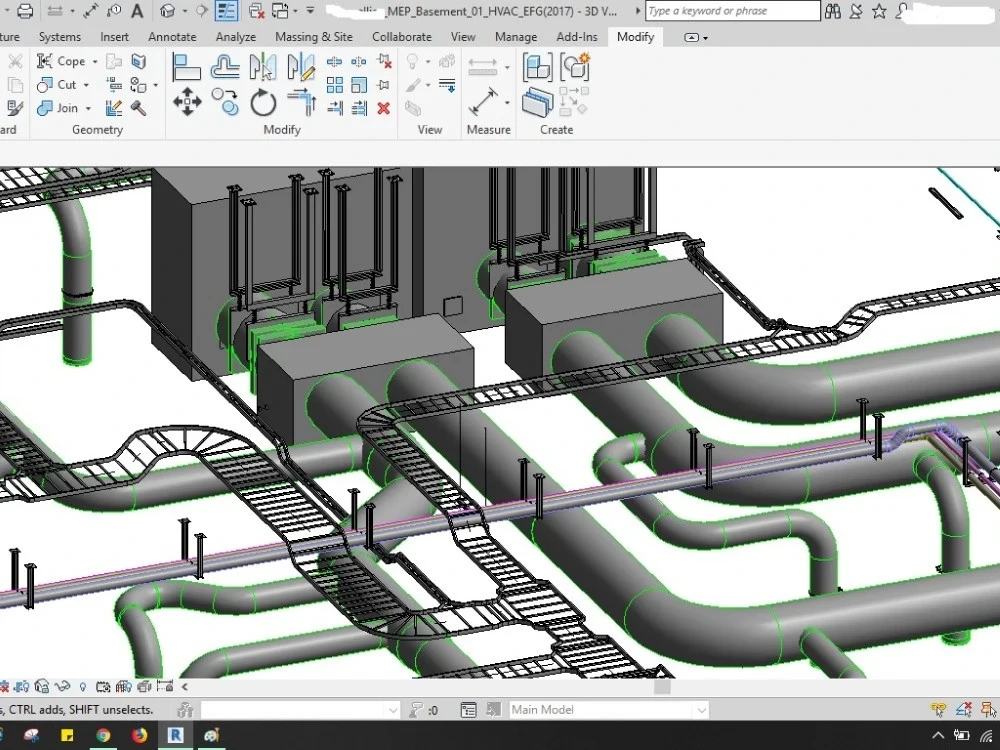This screenshot has width=1000, height=750.
Task: Select the Align tool
Action: [187, 67]
